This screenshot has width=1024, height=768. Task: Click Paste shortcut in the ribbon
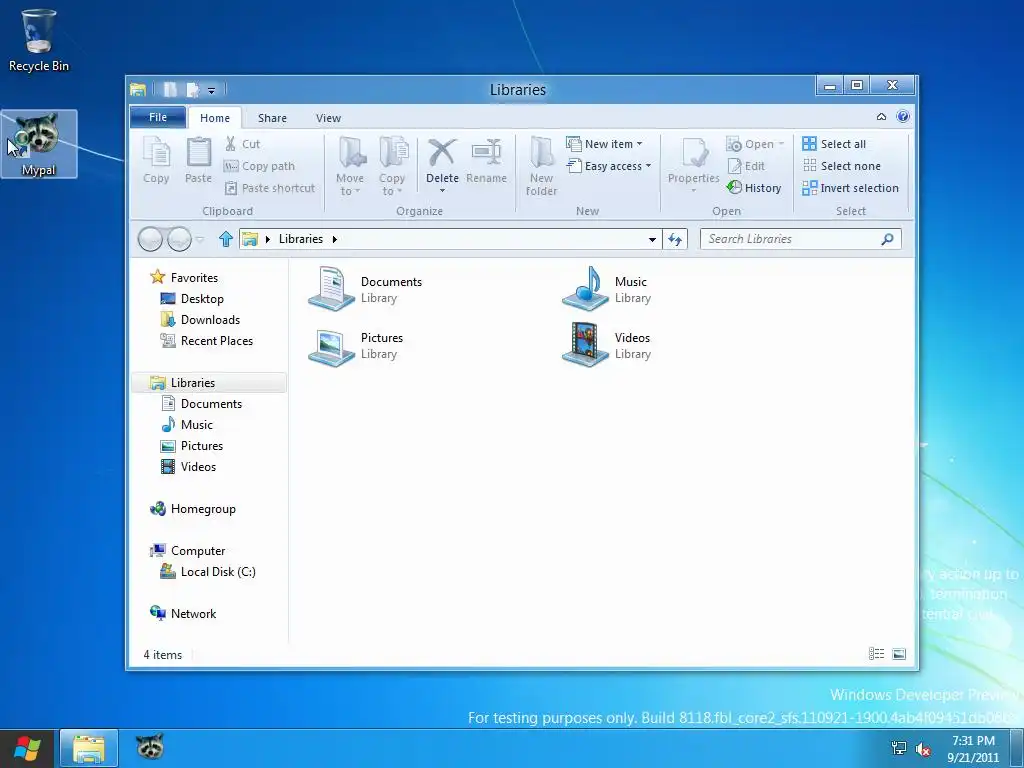[270, 188]
